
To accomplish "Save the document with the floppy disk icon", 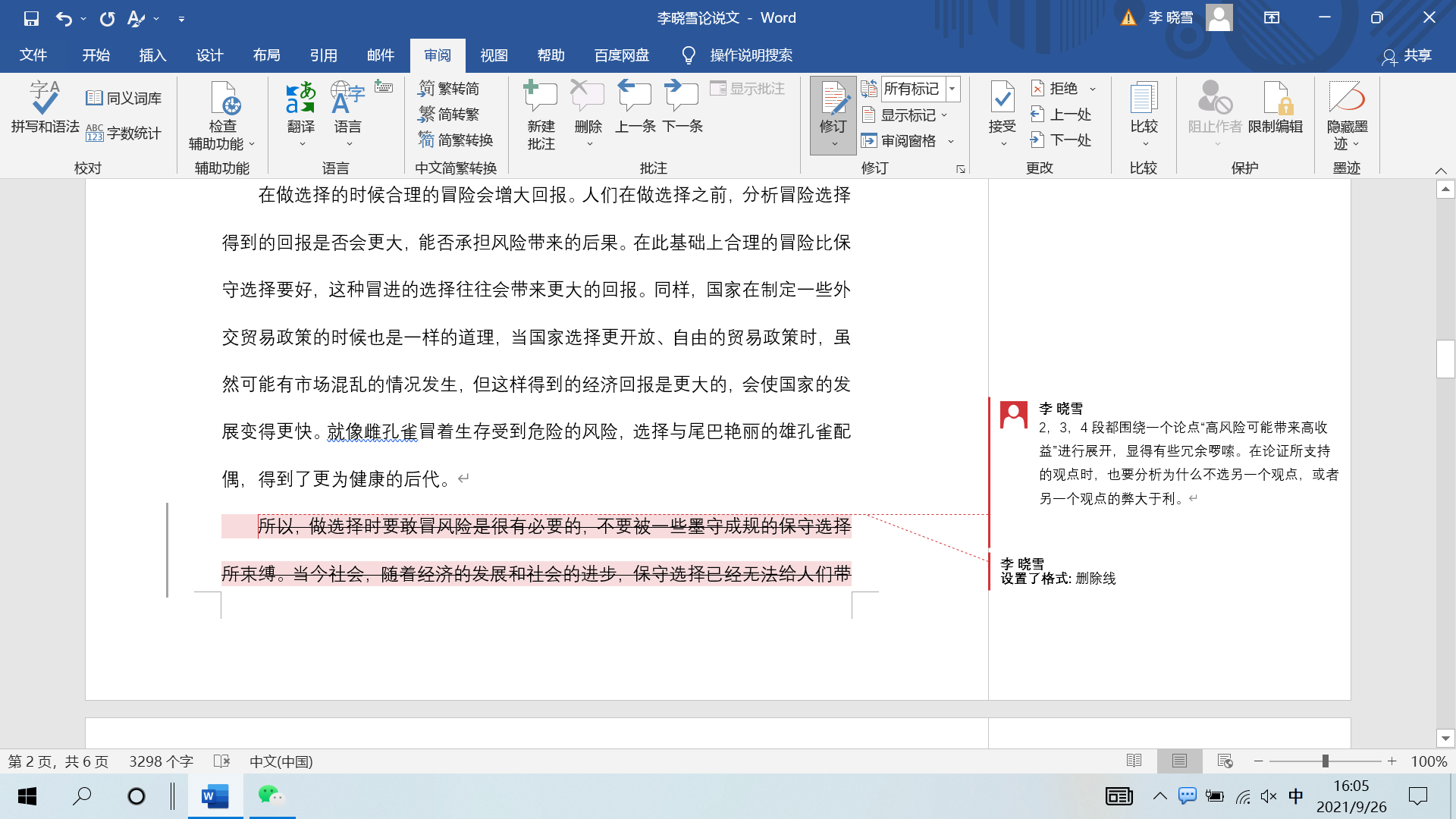I will tap(31, 18).
